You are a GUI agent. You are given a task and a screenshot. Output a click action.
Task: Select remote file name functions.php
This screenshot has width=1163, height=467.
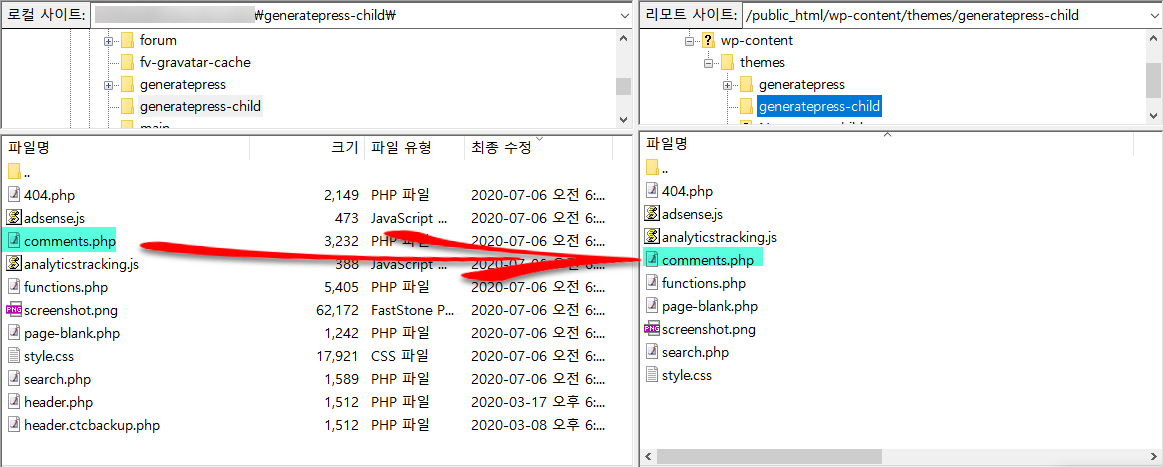(704, 282)
